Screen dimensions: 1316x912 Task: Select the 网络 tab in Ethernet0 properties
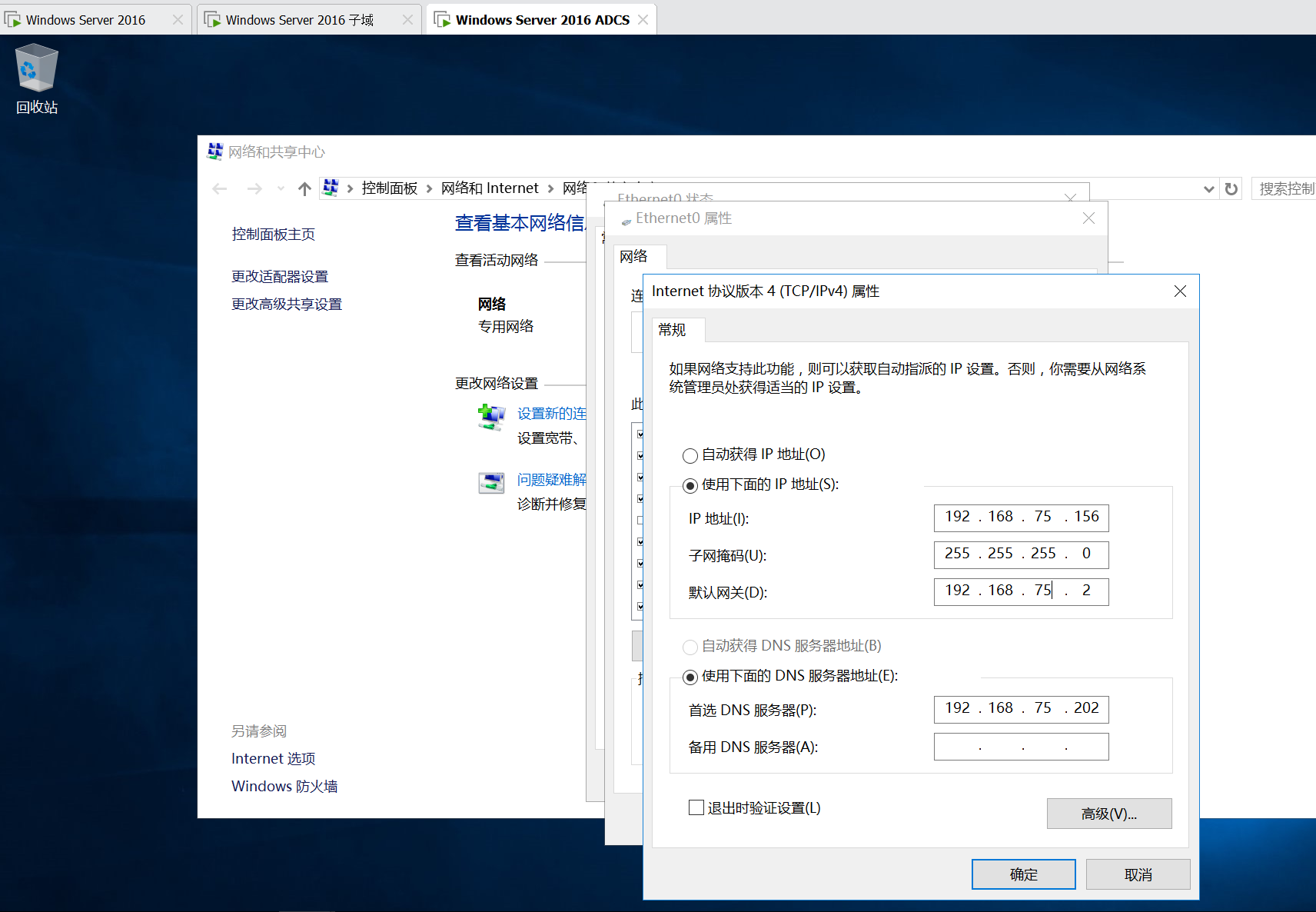pos(640,257)
